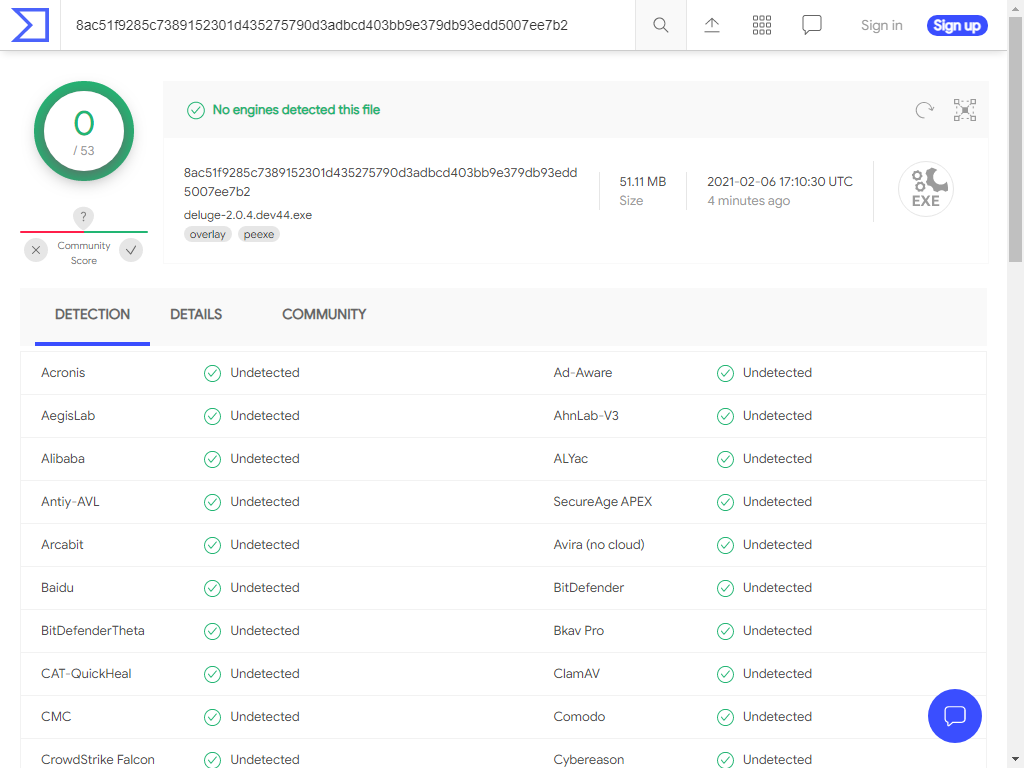Image resolution: width=1024 pixels, height=768 pixels.
Task: Click the Sign in link
Action: coord(881,25)
